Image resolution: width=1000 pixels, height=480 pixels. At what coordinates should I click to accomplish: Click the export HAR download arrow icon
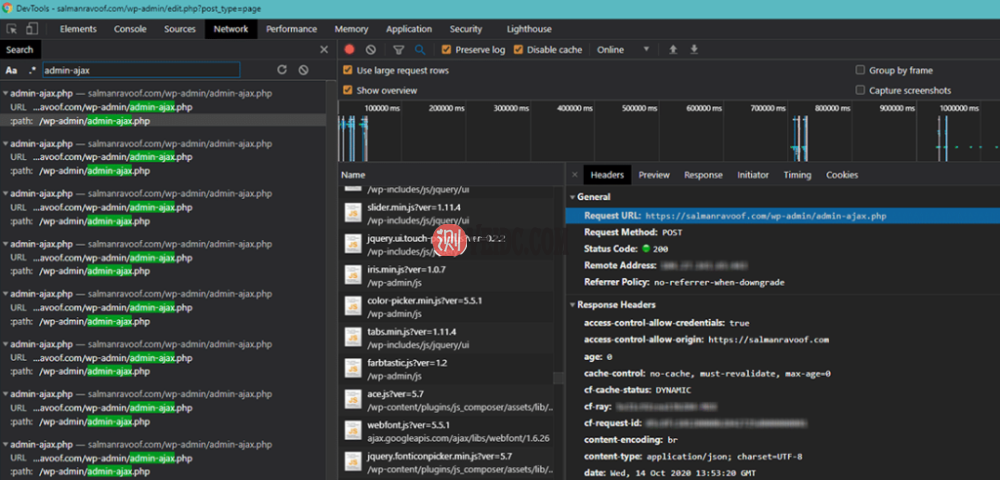[x=695, y=50]
